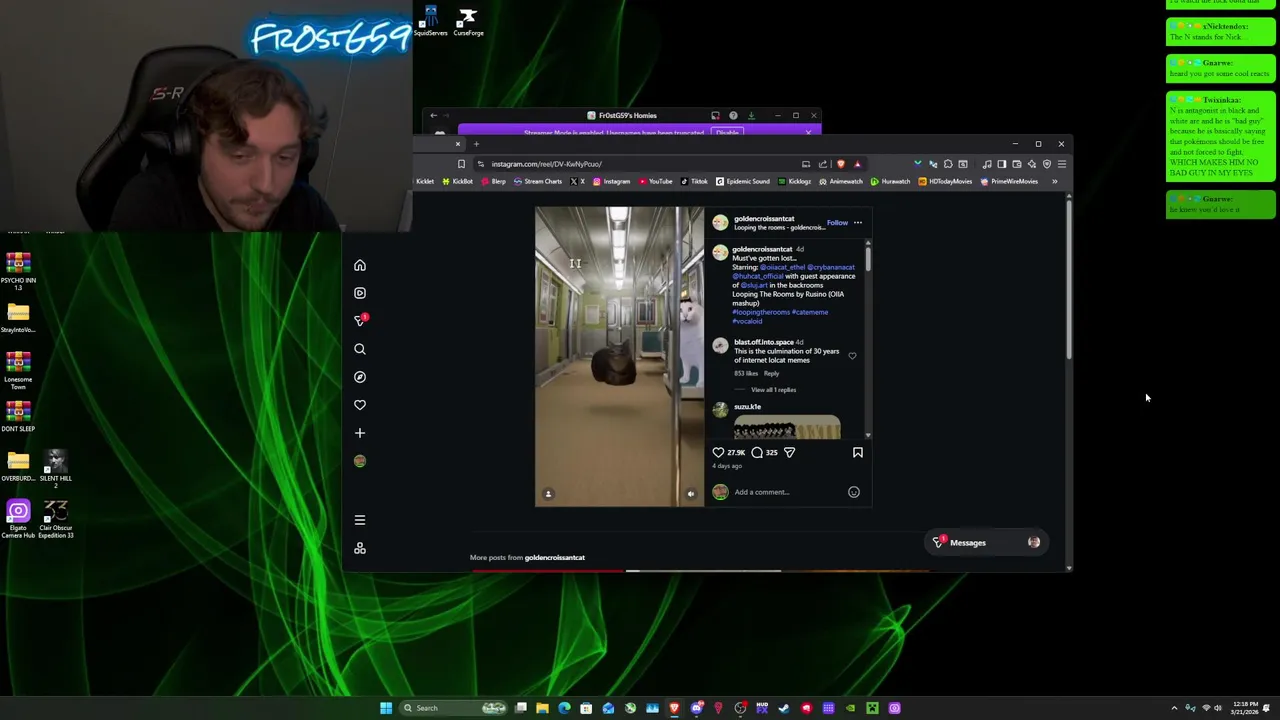The image size is (1280, 720).
Task: Open the Leo AI sparkle icon
Action: tap(1032, 164)
